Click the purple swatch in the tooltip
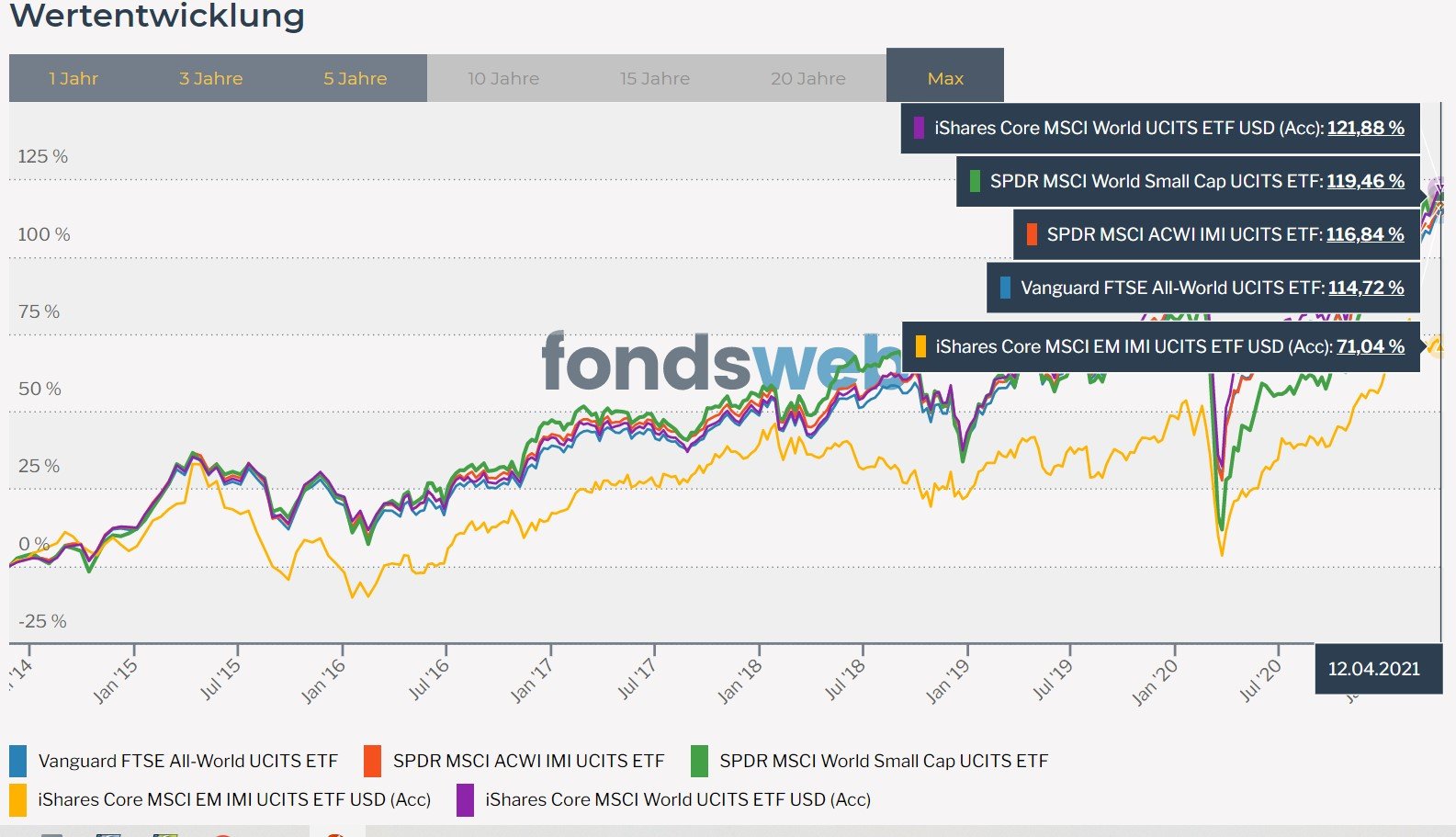1456x837 pixels. click(919, 128)
